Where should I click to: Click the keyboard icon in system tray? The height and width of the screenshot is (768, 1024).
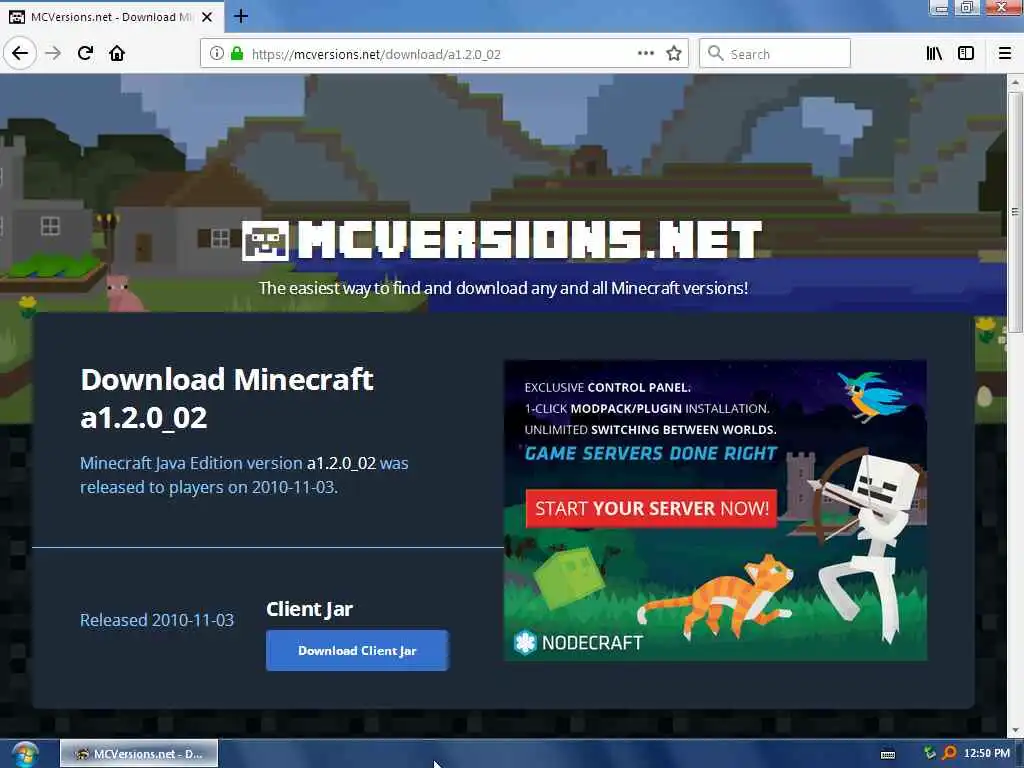point(888,754)
